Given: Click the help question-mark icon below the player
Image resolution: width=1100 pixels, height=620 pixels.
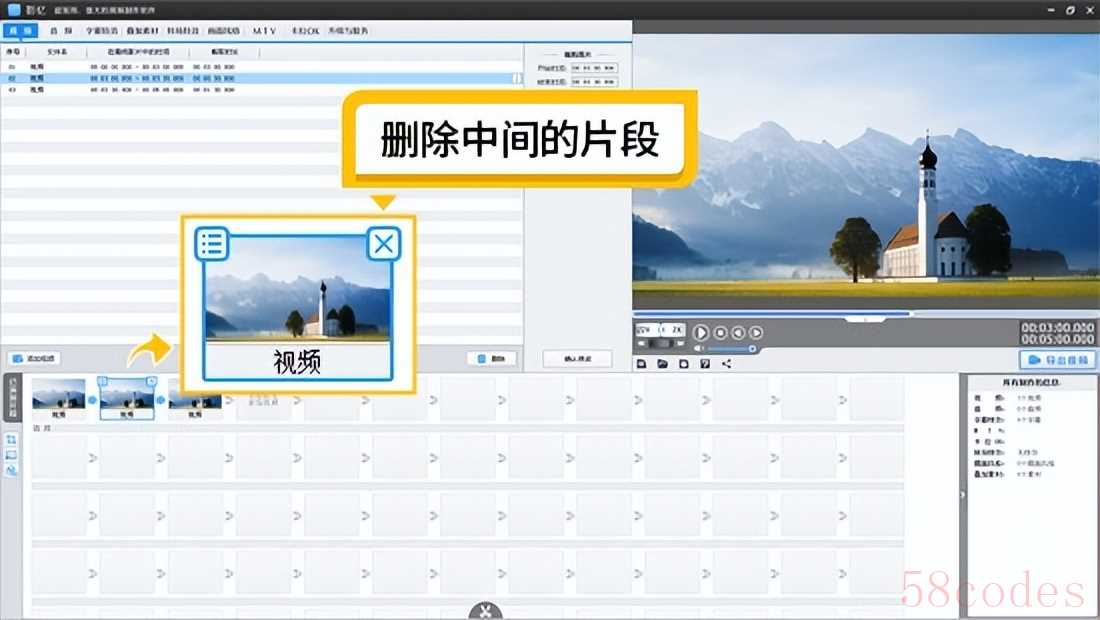Looking at the screenshot, I should coord(705,364).
